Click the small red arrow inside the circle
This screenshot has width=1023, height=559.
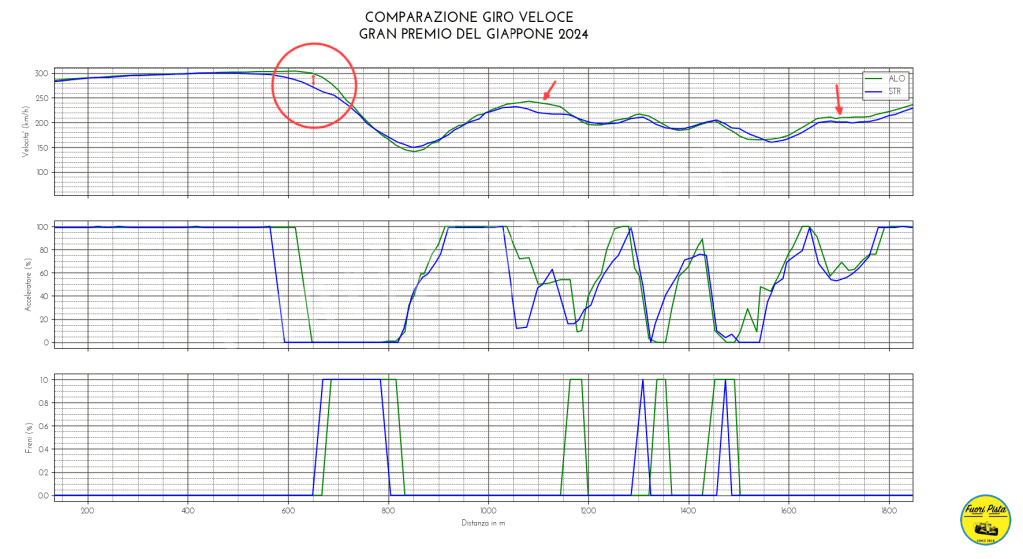click(x=313, y=80)
